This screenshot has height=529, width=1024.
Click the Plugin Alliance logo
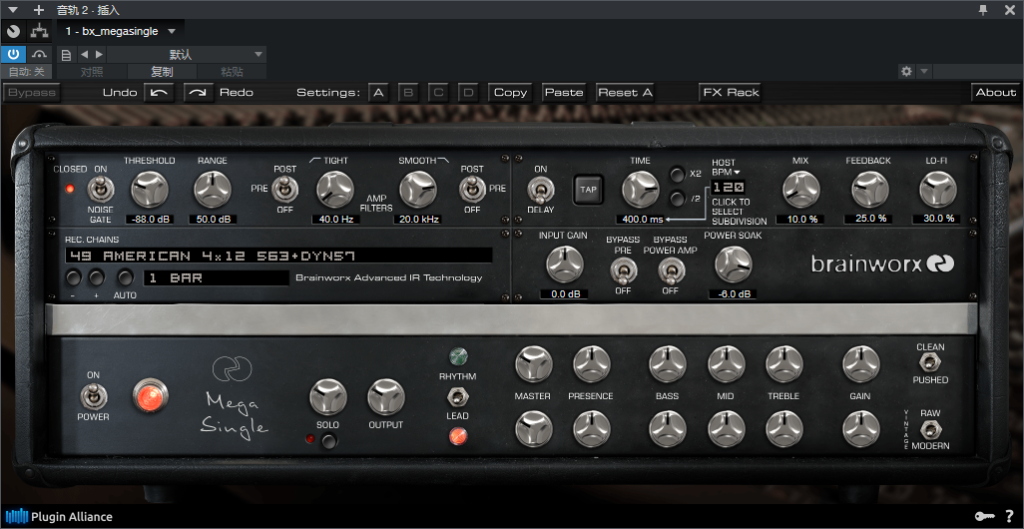59,517
